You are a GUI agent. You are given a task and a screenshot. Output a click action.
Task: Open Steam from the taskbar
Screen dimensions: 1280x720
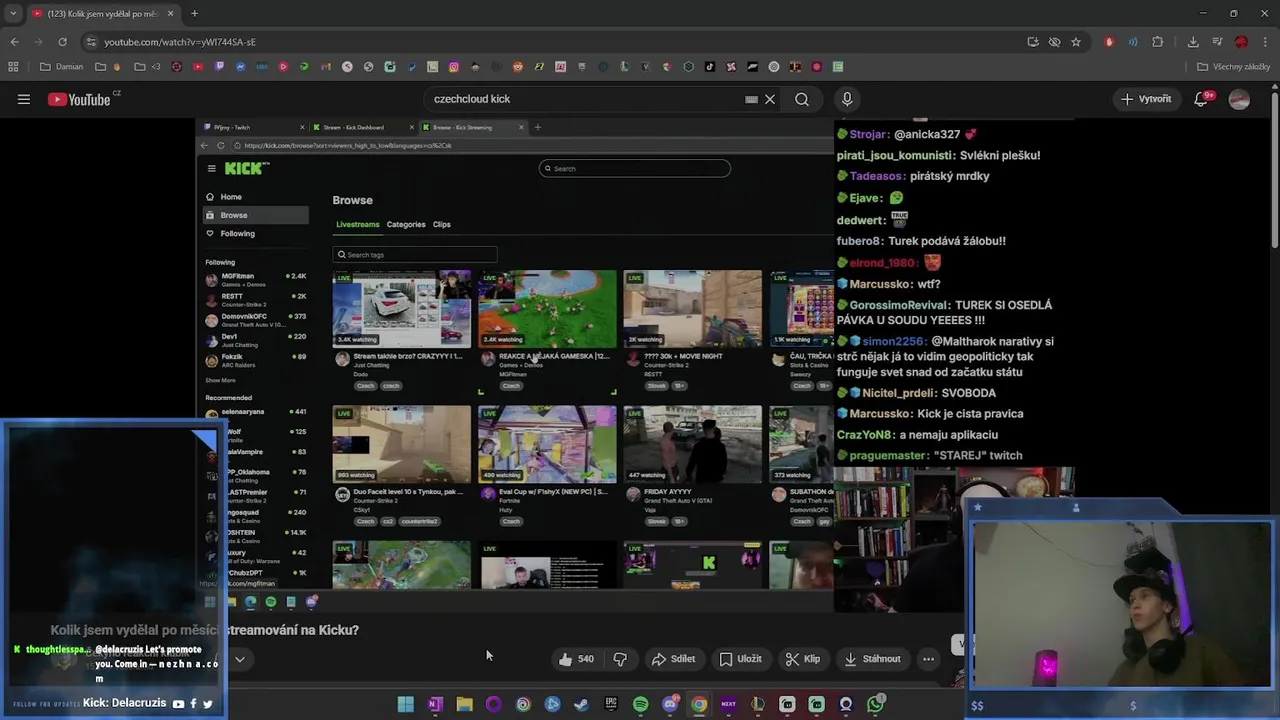[581, 704]
